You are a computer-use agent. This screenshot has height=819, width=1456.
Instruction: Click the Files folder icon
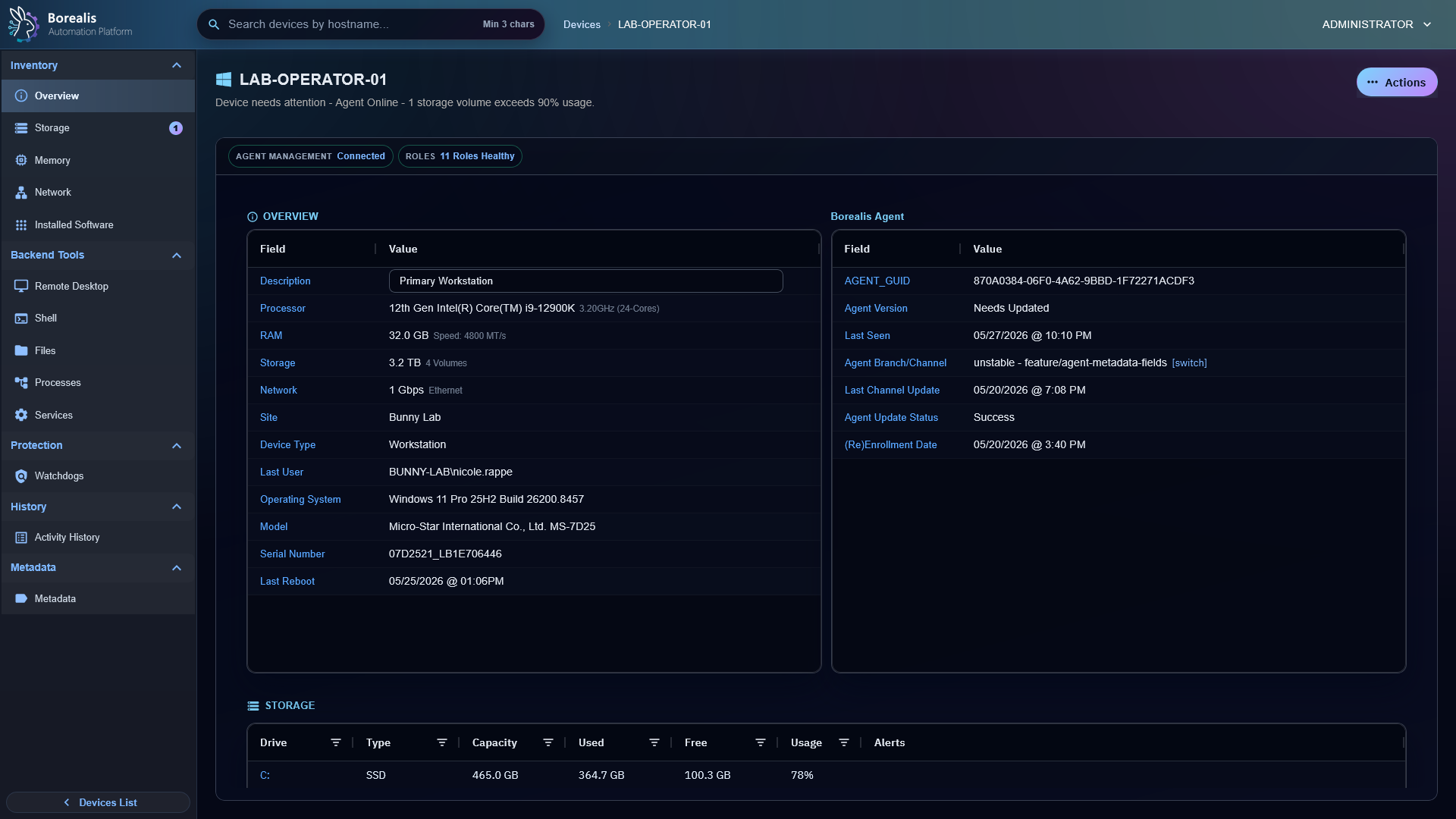[x=21, y=351]
